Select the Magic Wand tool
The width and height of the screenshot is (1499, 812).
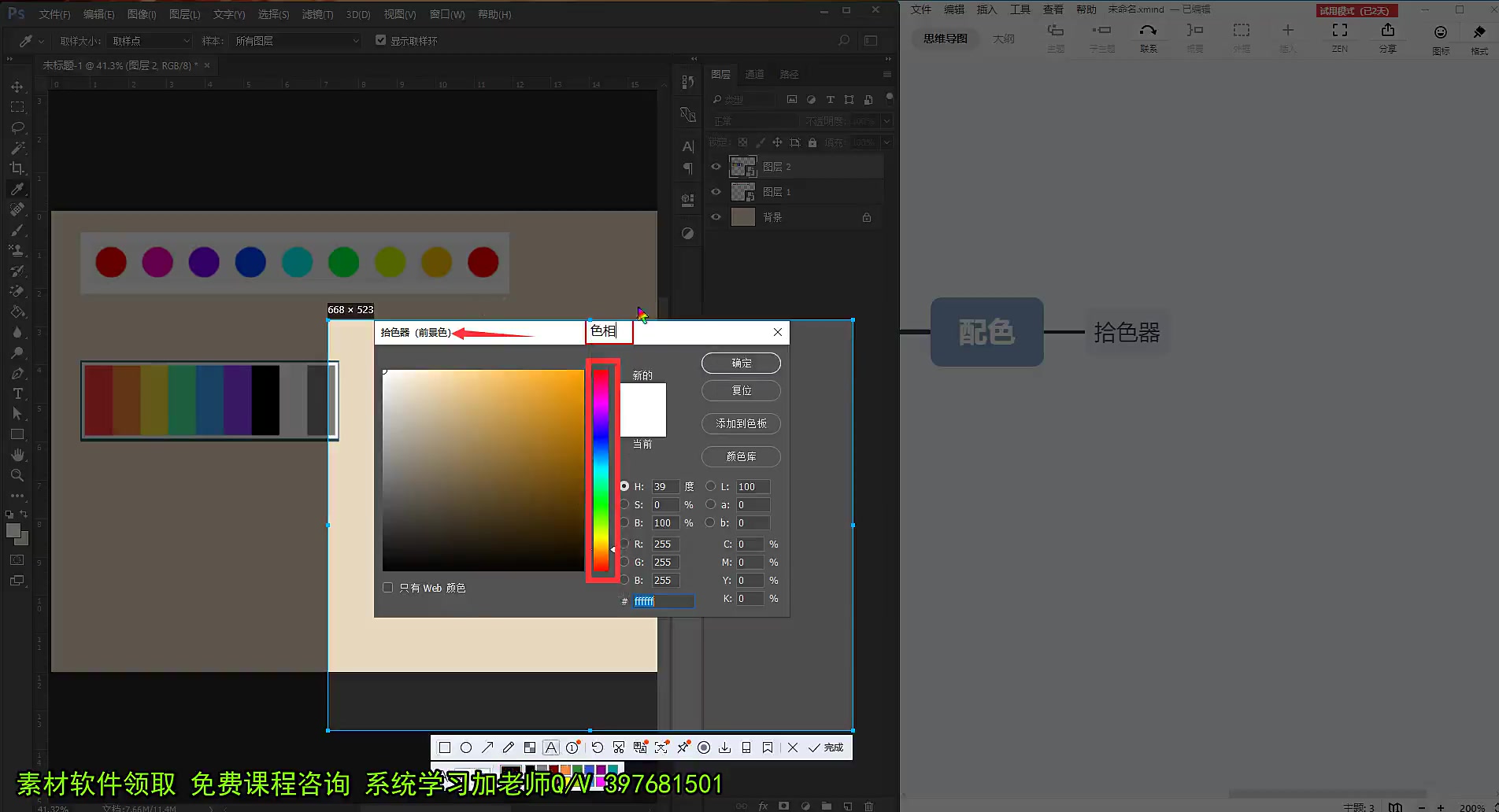[17, 148]
